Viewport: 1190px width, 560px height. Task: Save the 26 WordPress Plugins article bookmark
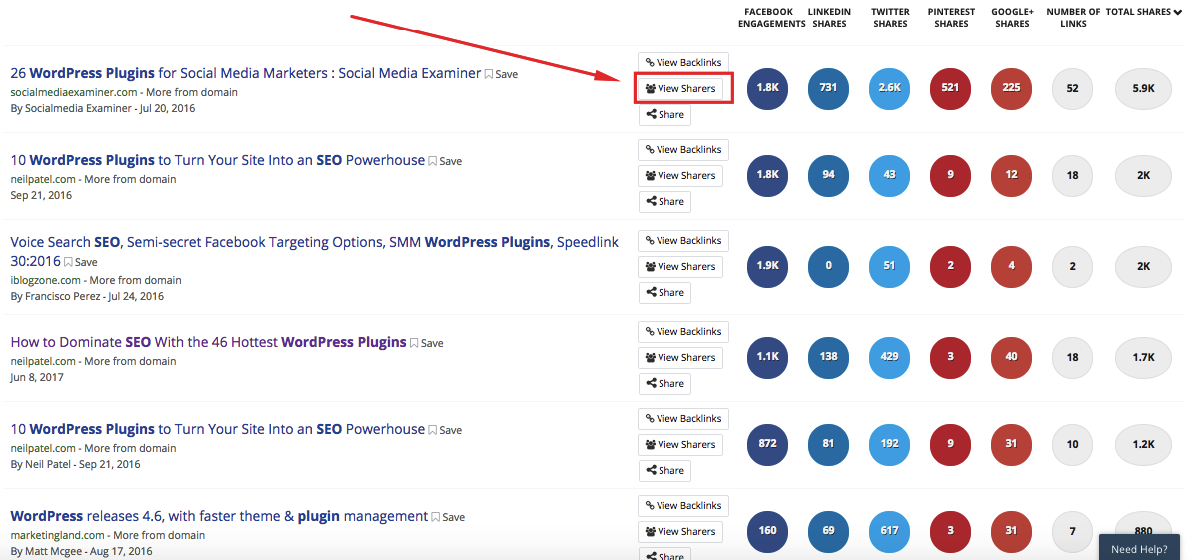(502, 74)
